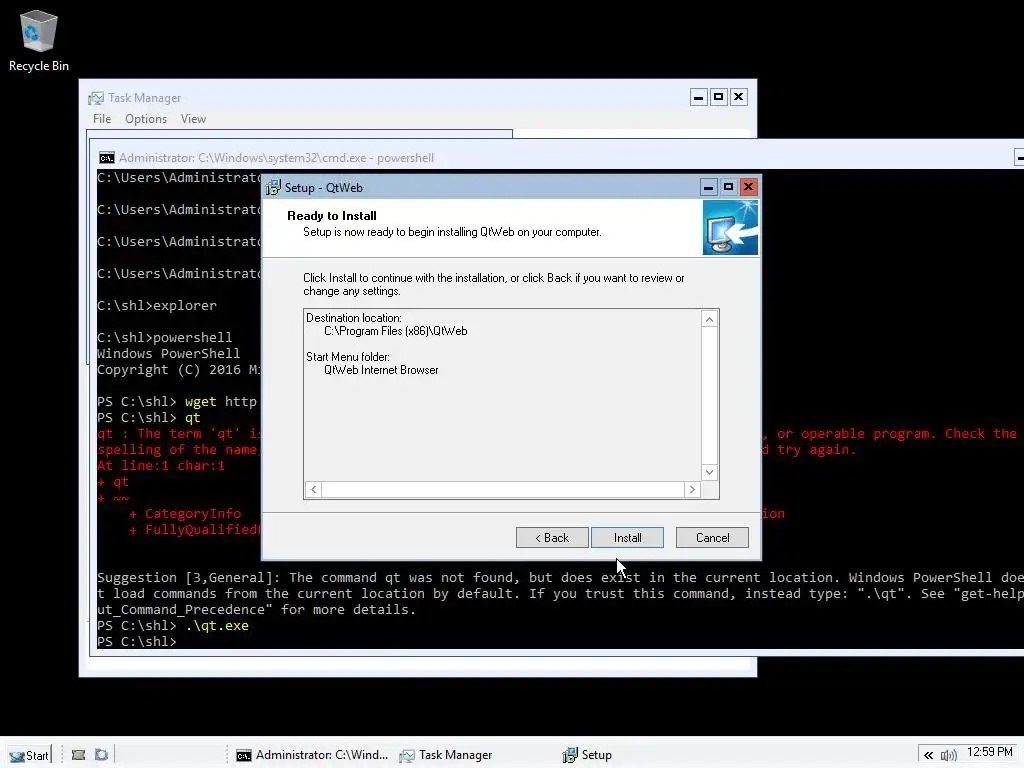
Task: Open Task Manager Options menu
Action: 146,119
